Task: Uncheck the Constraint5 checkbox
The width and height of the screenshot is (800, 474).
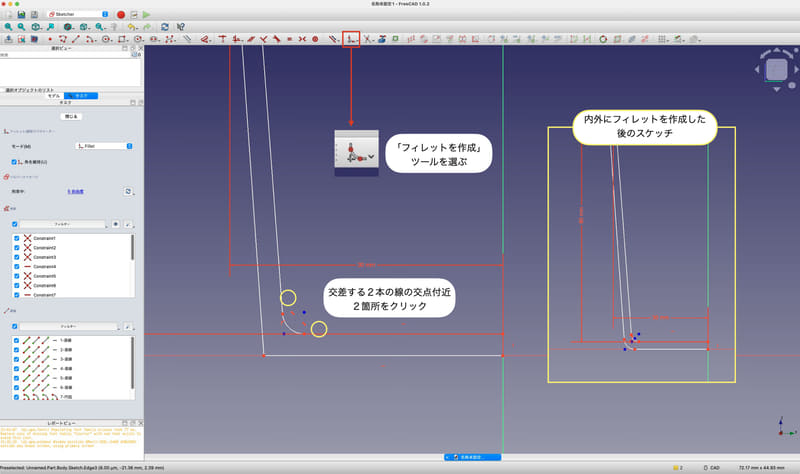Action: click(x=16, y=276)
